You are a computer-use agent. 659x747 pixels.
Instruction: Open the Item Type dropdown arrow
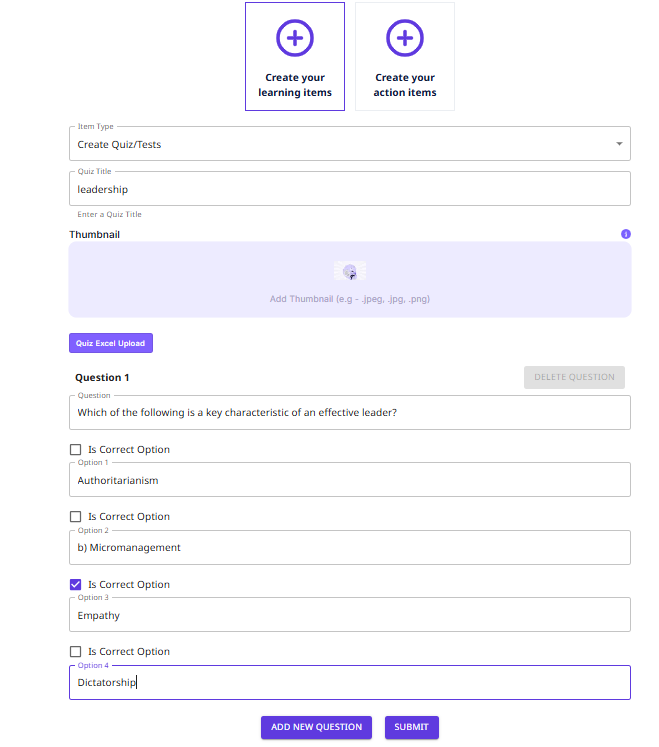click(619, 145)
